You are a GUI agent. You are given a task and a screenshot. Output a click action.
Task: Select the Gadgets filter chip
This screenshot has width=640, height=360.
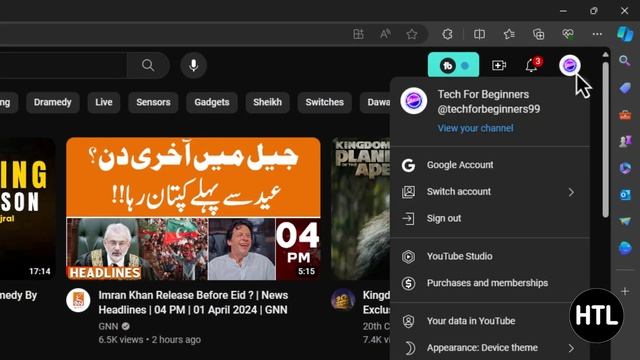point(211,102)
